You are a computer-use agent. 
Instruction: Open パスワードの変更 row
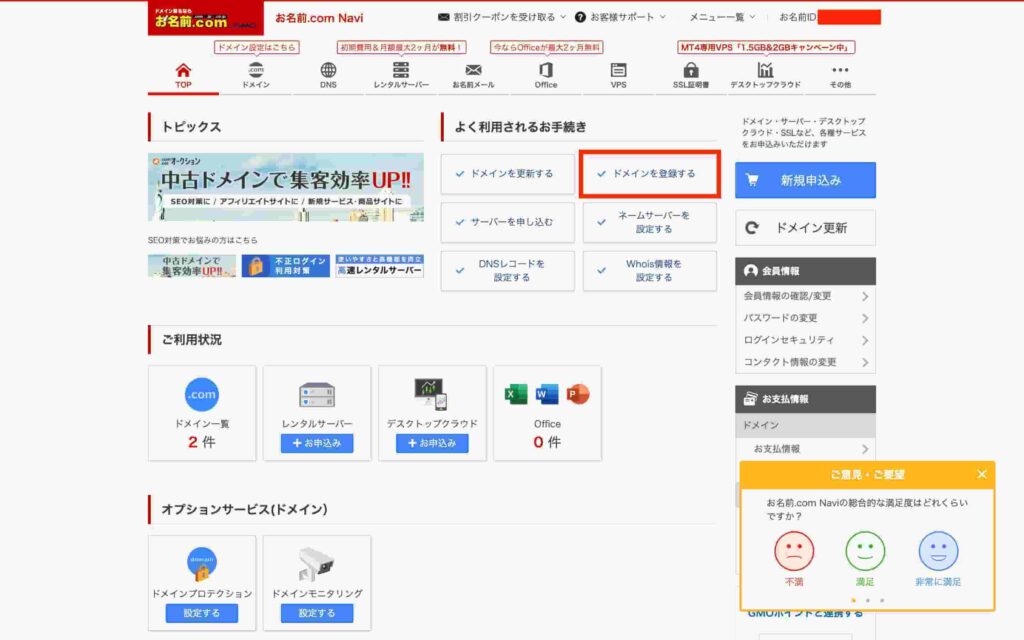tap(805, 318)
